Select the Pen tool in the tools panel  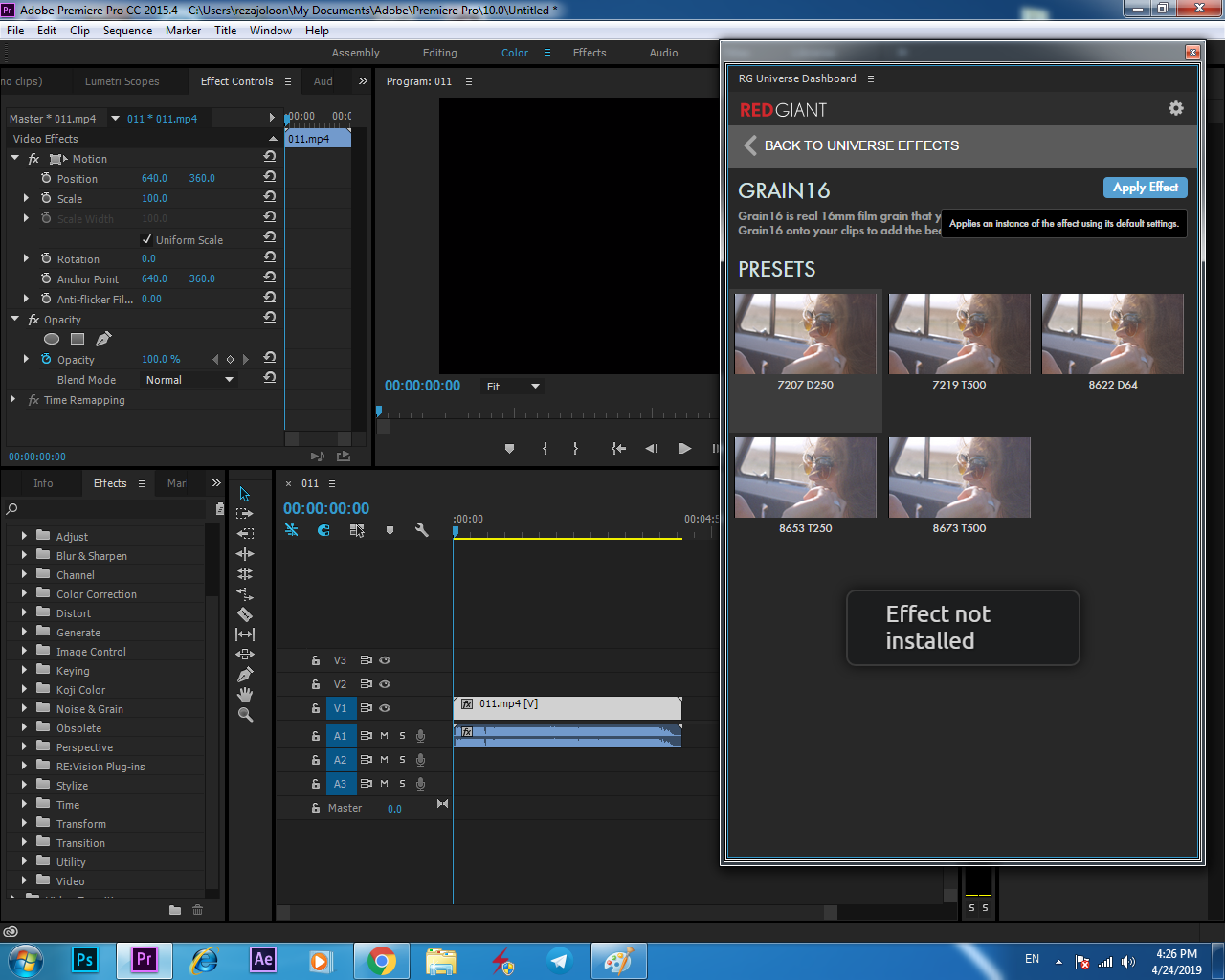tap(245, 675)
